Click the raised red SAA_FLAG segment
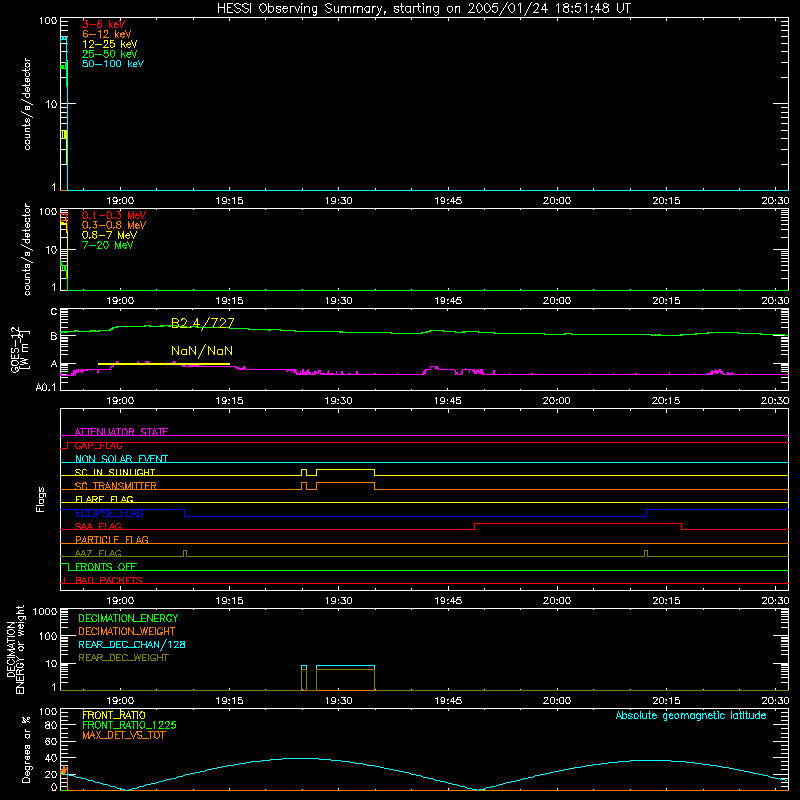This screenshot has width=800, height=800. click(x=578, y=523)
